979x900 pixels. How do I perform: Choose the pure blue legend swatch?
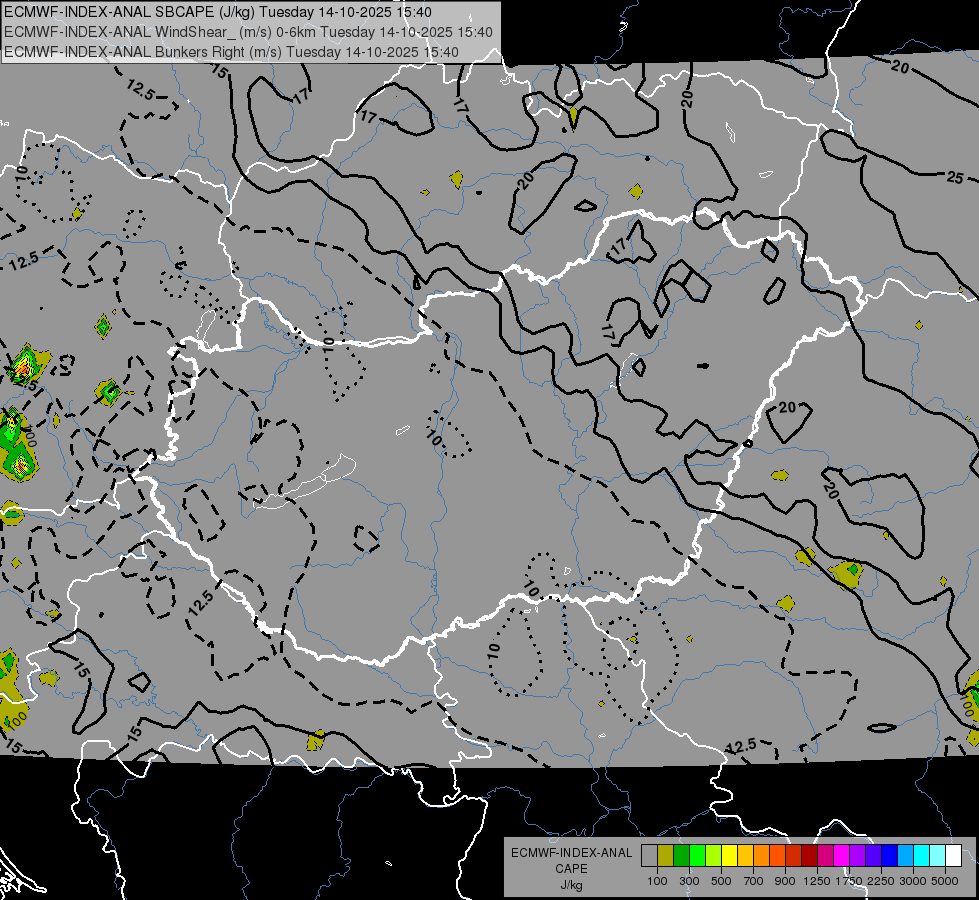click(x=889, y=856)
